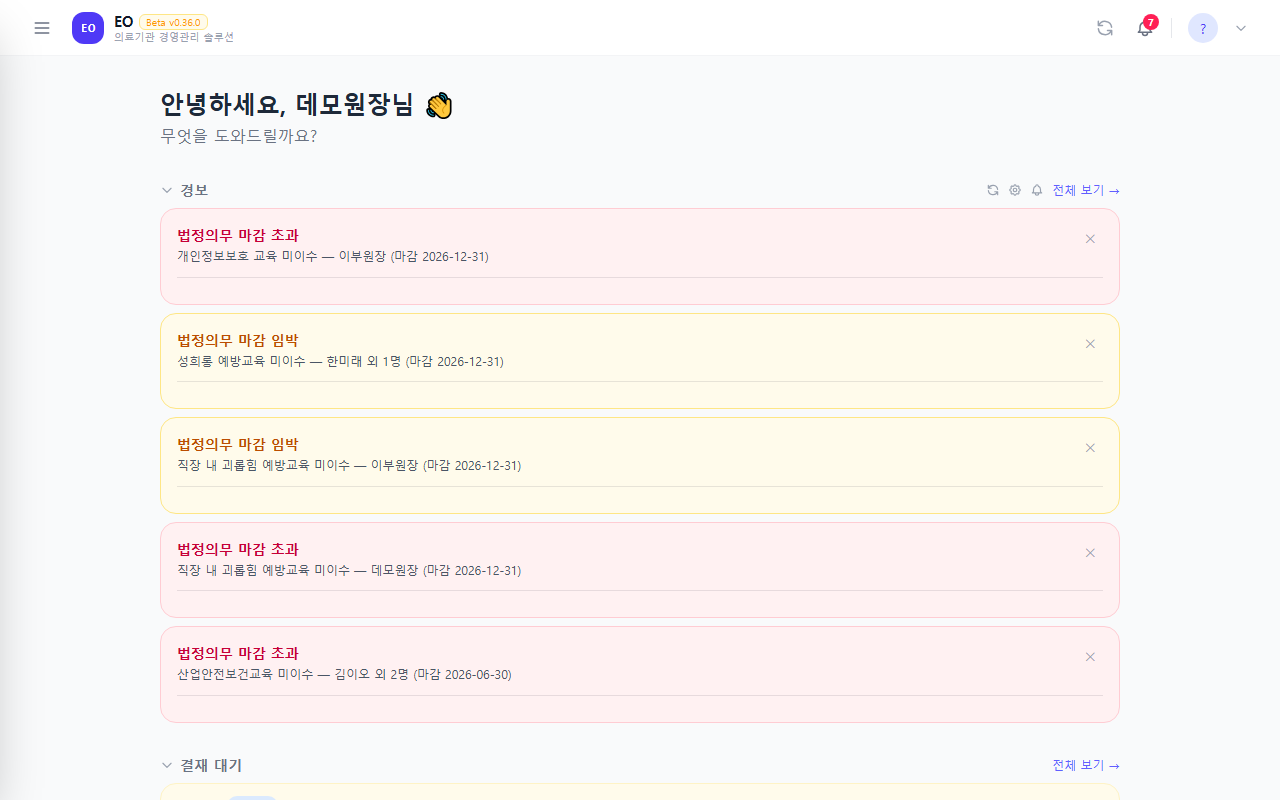
Task: Refresh data using header sync icon
Action: pos(1105,28)
